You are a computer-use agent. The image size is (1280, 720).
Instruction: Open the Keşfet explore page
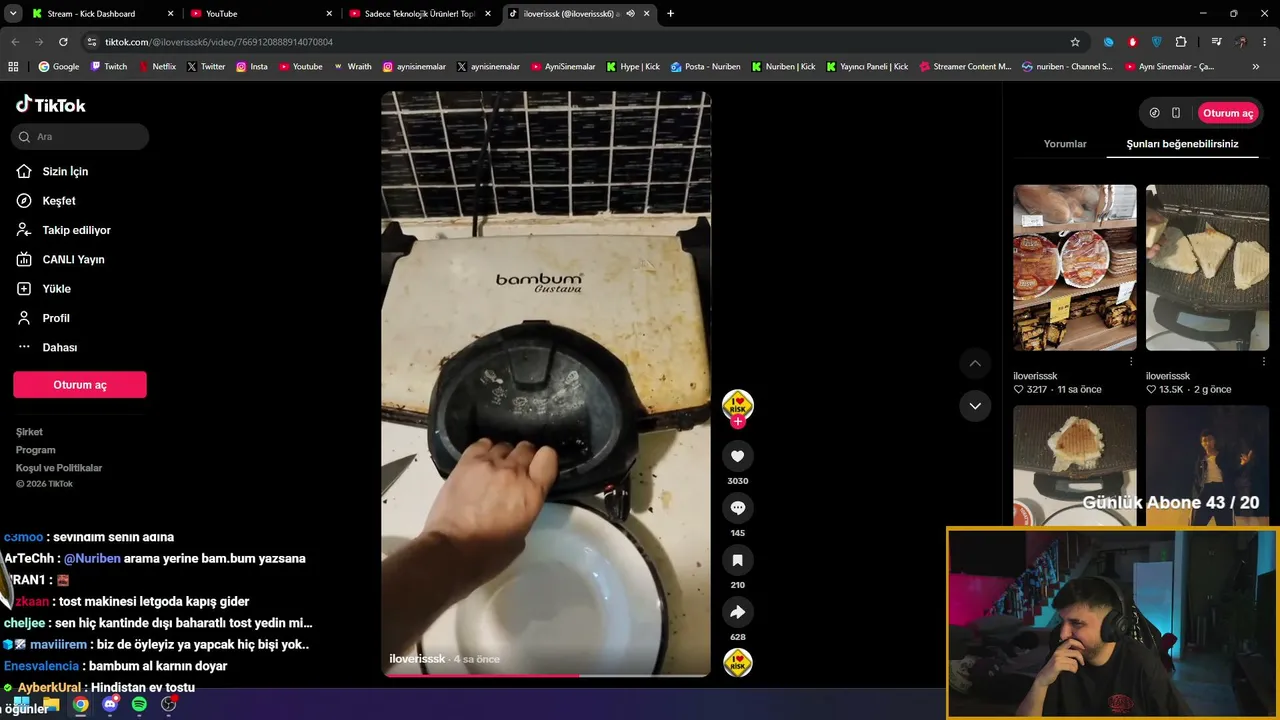(46, 201)
